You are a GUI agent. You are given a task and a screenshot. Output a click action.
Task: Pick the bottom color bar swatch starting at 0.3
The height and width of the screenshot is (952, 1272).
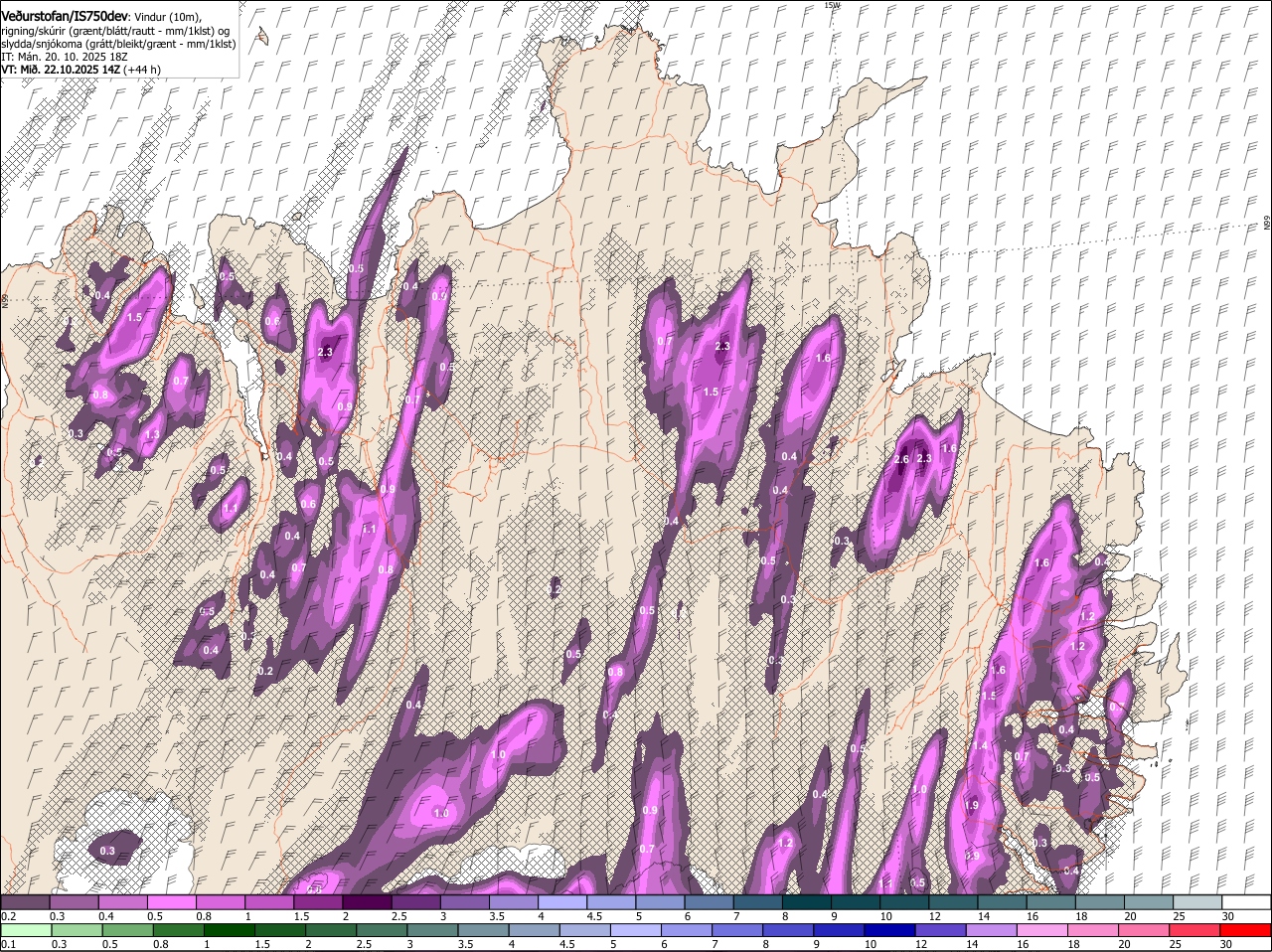(77, 930)
